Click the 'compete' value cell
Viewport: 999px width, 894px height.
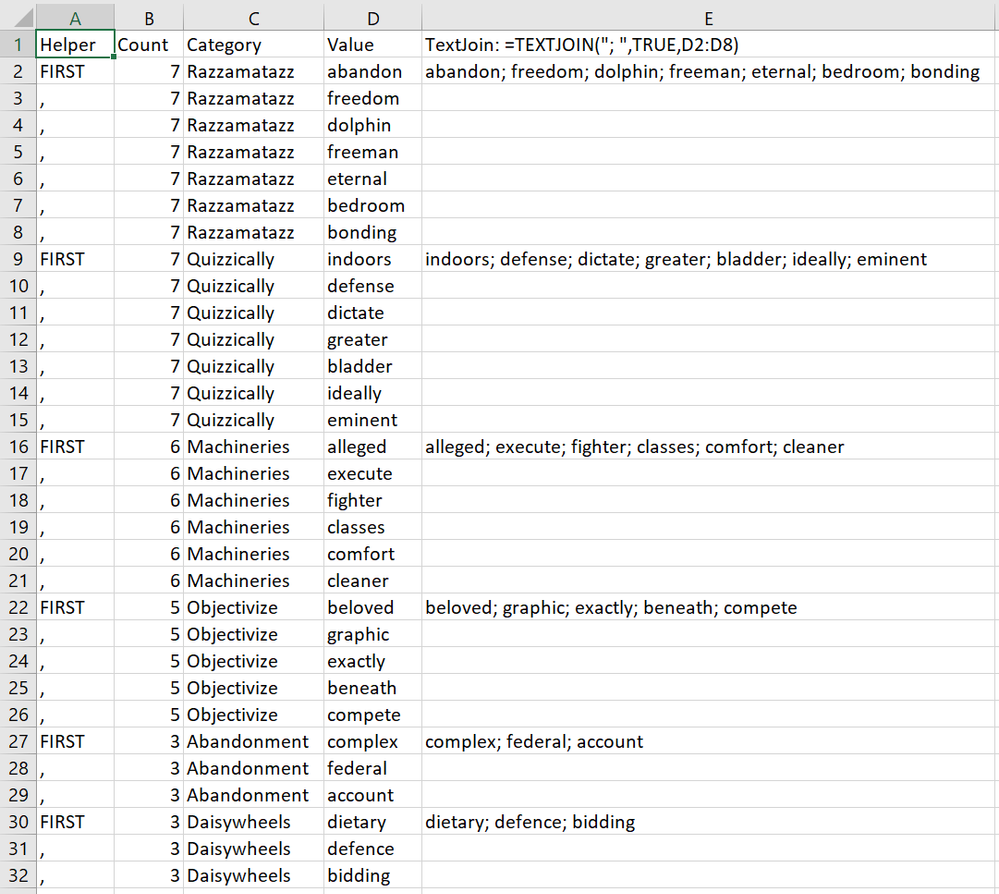click(373, 715)
